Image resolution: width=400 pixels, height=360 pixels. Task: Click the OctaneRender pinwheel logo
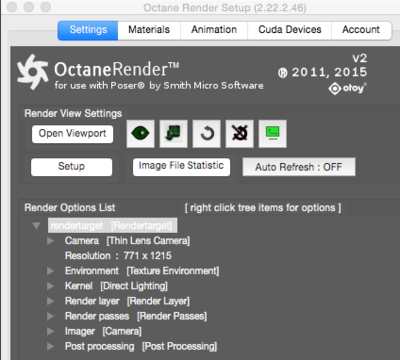coord(32,72)
